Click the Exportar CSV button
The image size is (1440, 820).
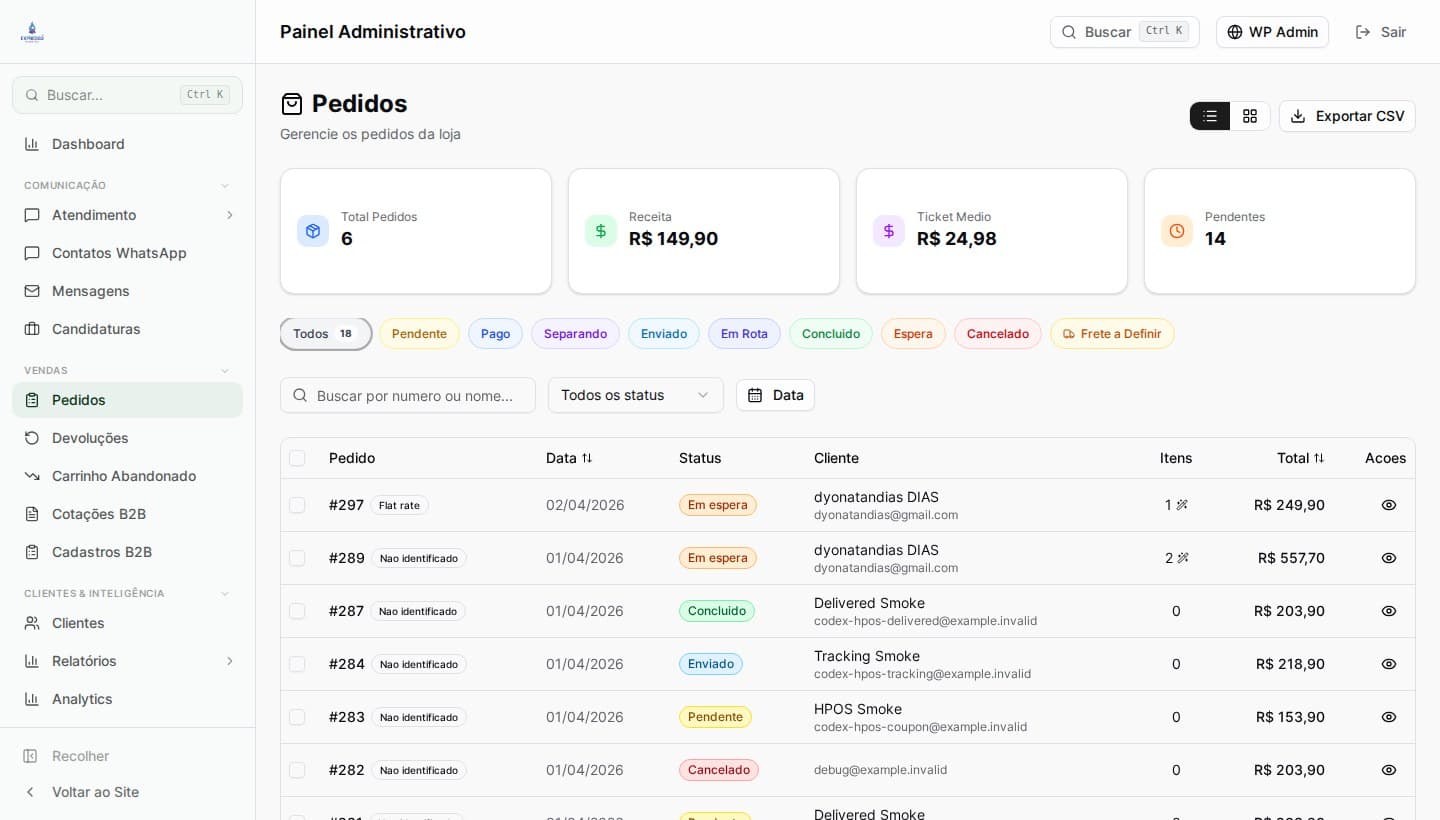(x=1347, y=116)
